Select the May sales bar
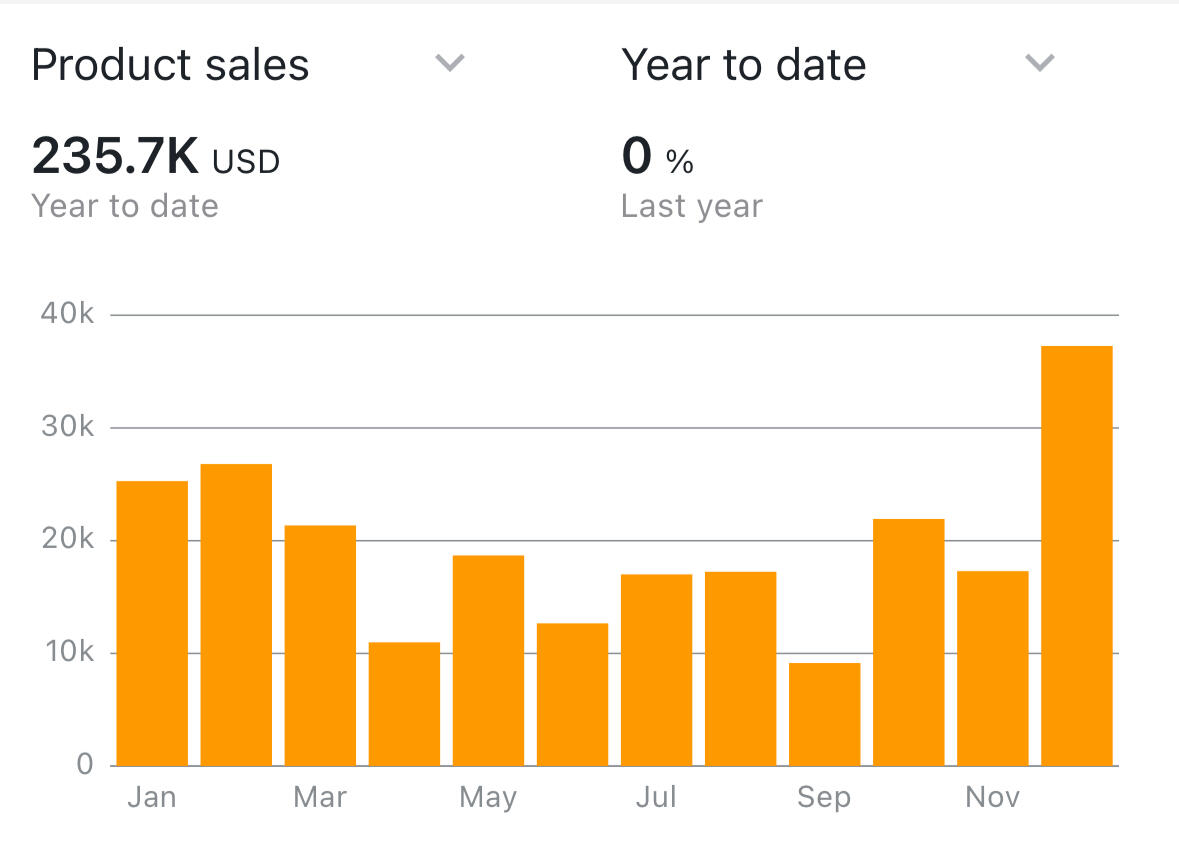The width and height of the screenshot is (1179, 850). (x=488, y=660)
